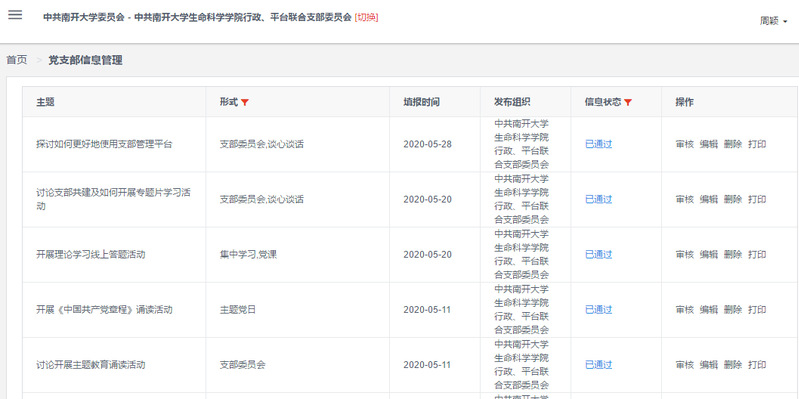This screenshot has width=799, height=399.
Task: Click 已通过 status for 集中学习,党课 row
Action: (x=598, y=254)
